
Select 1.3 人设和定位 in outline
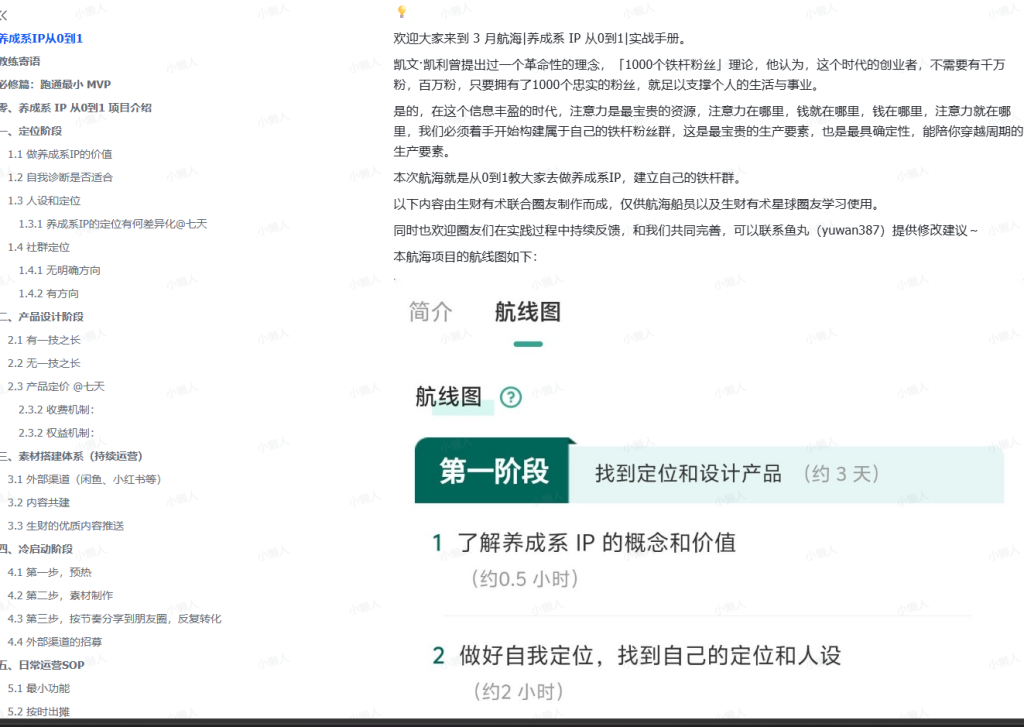point(44,201)
